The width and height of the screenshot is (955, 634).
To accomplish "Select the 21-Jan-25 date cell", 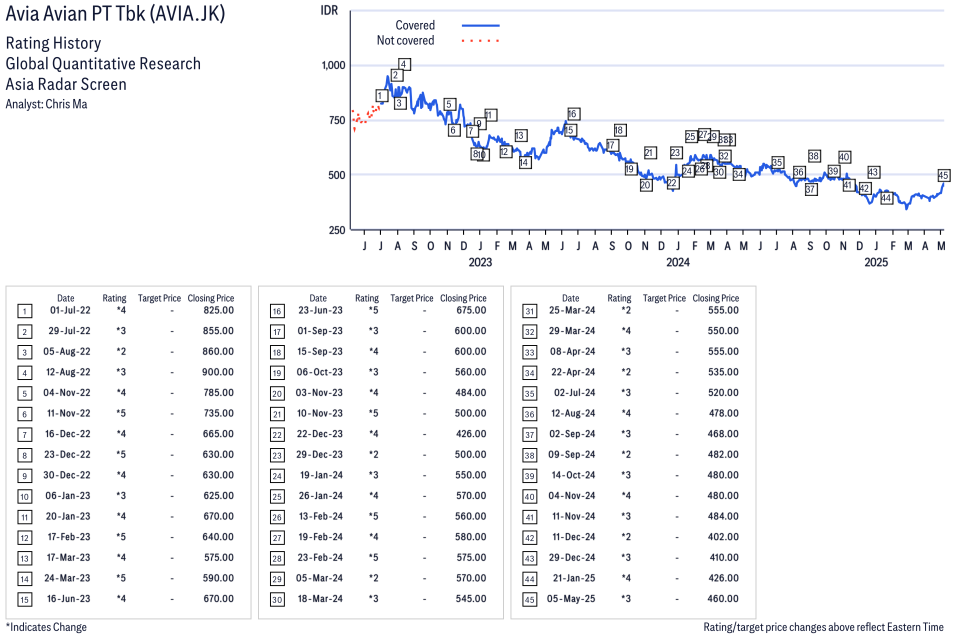I will tap(574, 578).
